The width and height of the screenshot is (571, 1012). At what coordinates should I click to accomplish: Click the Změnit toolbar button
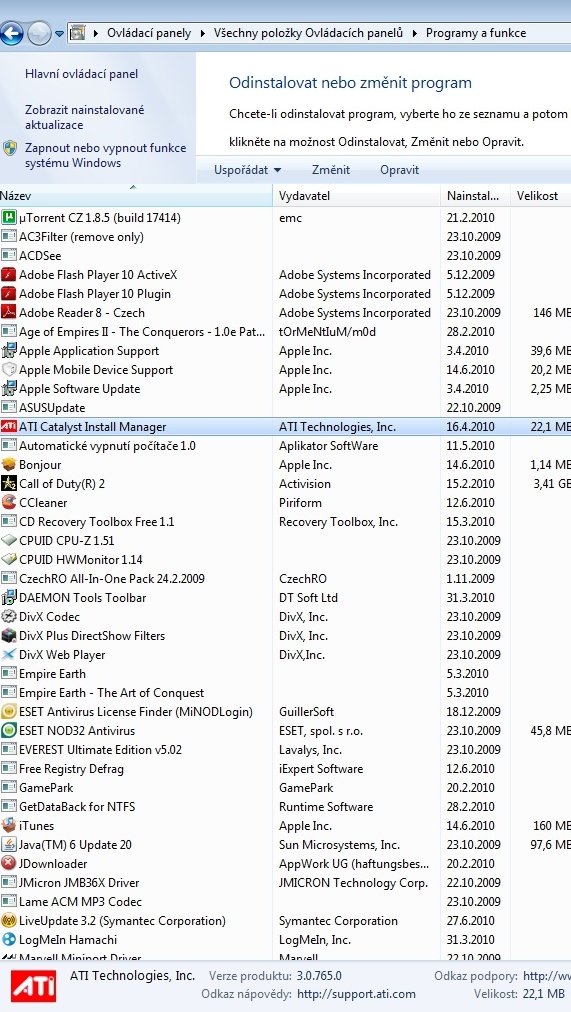pos(331,170)
